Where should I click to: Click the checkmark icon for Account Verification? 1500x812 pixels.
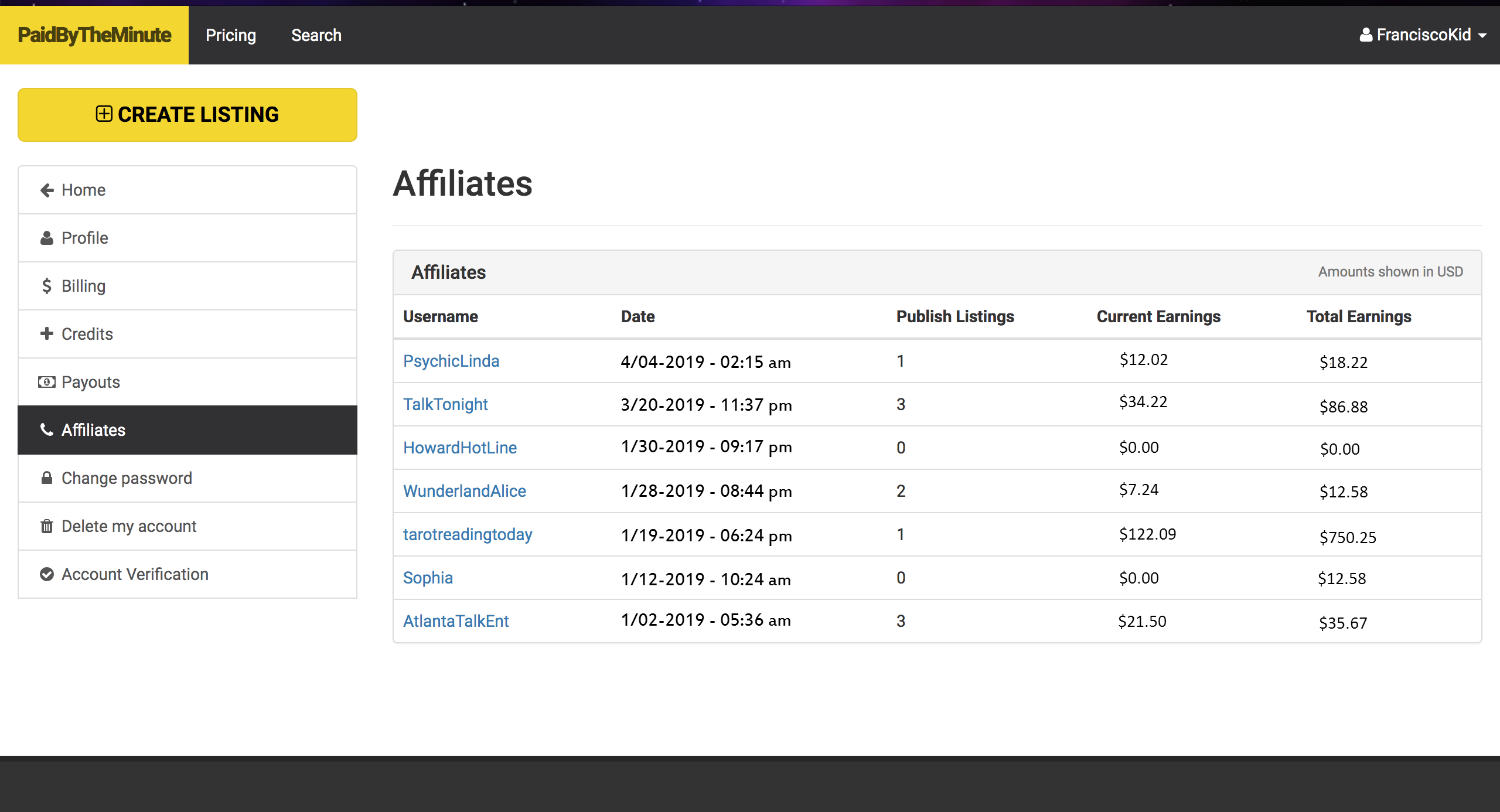point(47,574)
